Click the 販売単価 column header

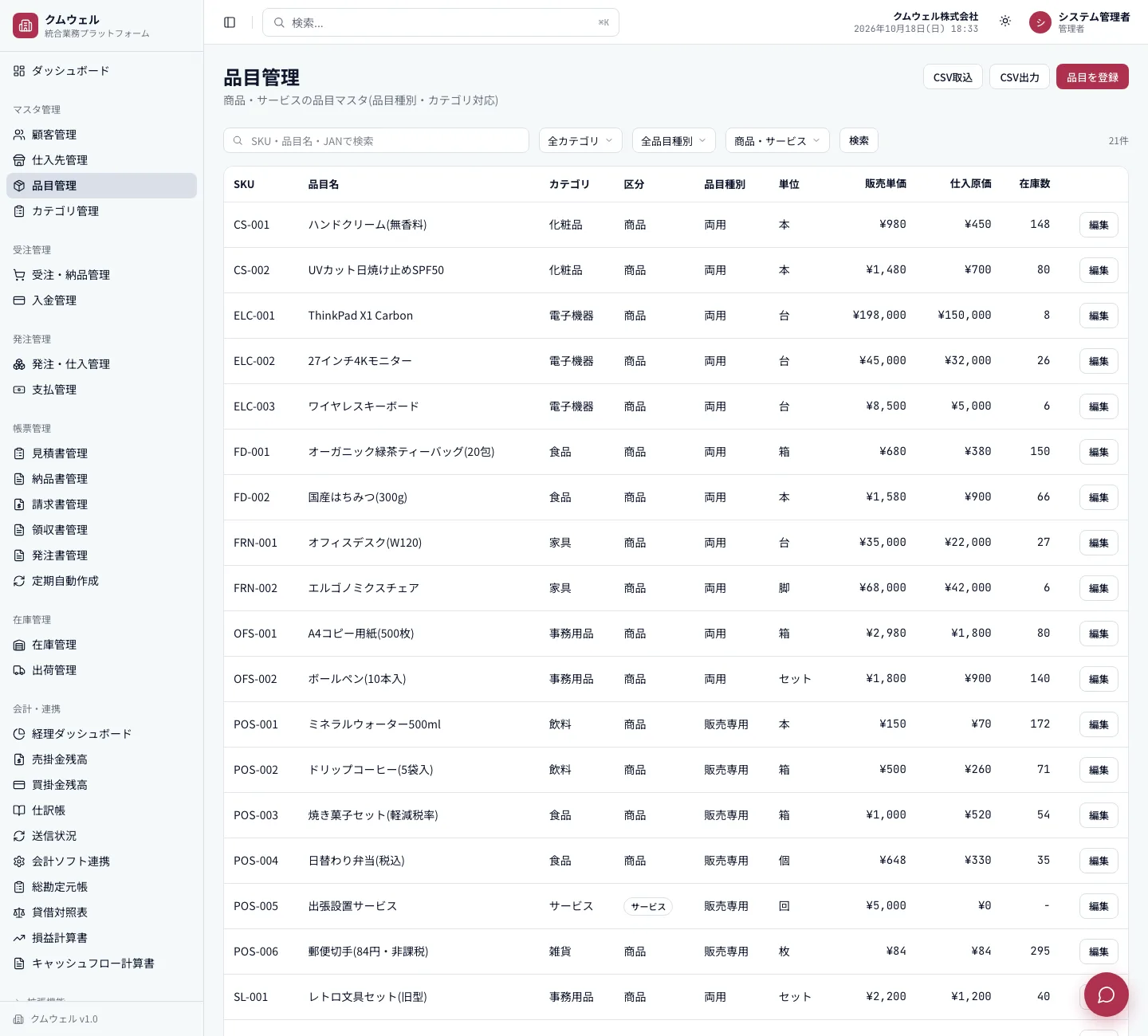(885, 184)
